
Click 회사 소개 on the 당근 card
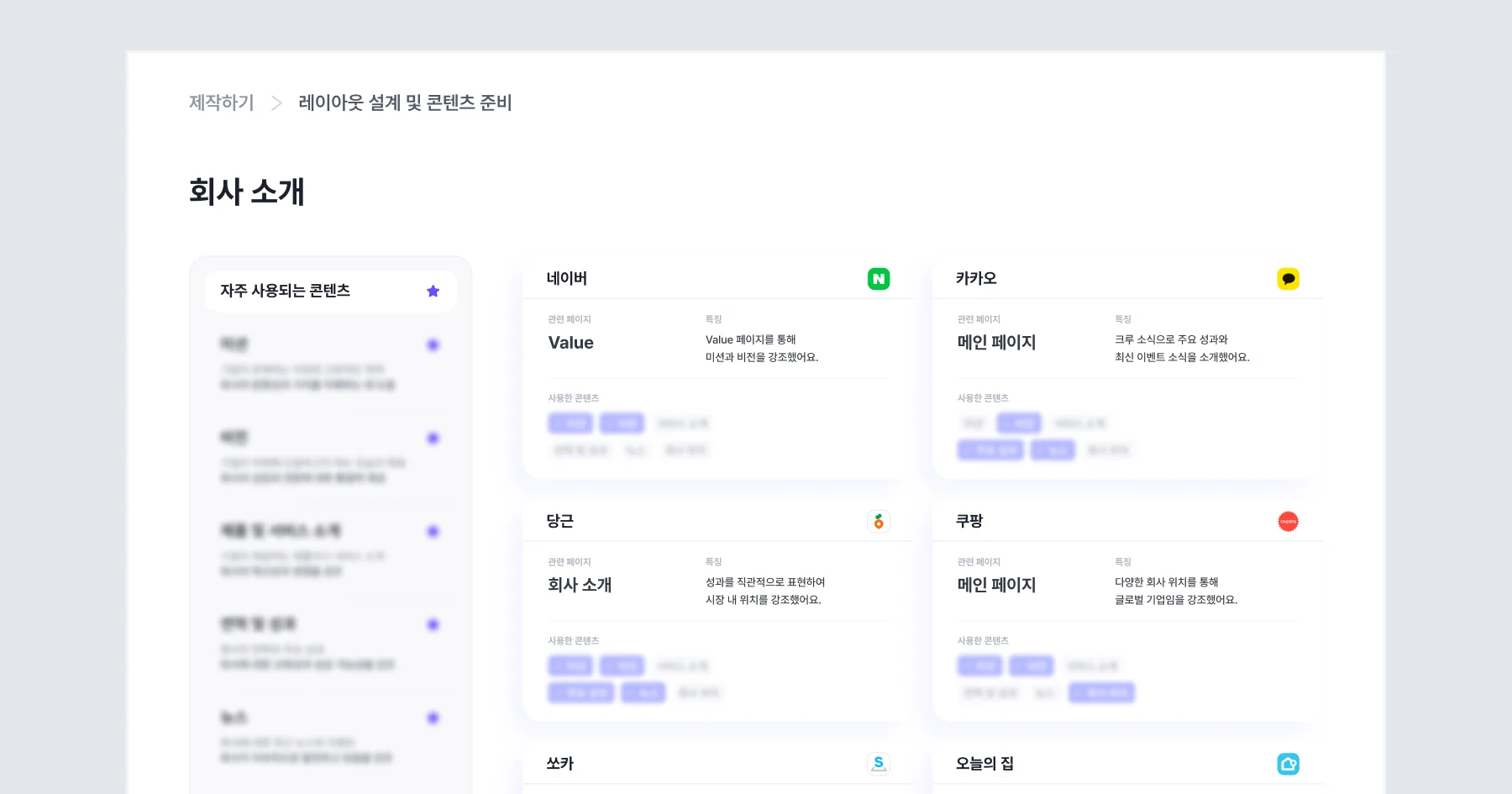click(580, 586)
